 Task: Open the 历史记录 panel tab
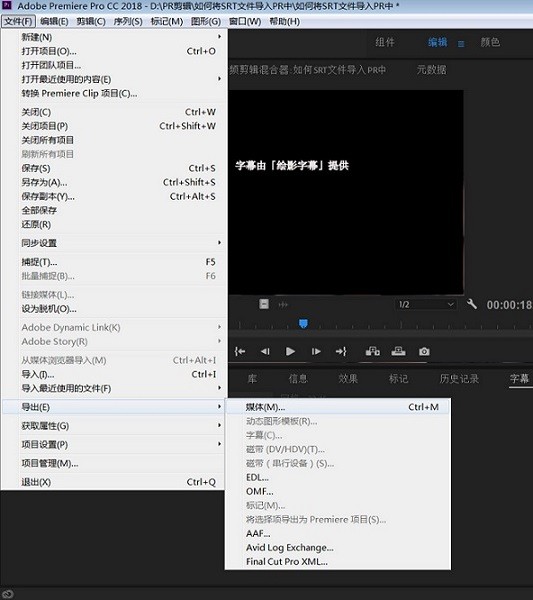[459, 379]
